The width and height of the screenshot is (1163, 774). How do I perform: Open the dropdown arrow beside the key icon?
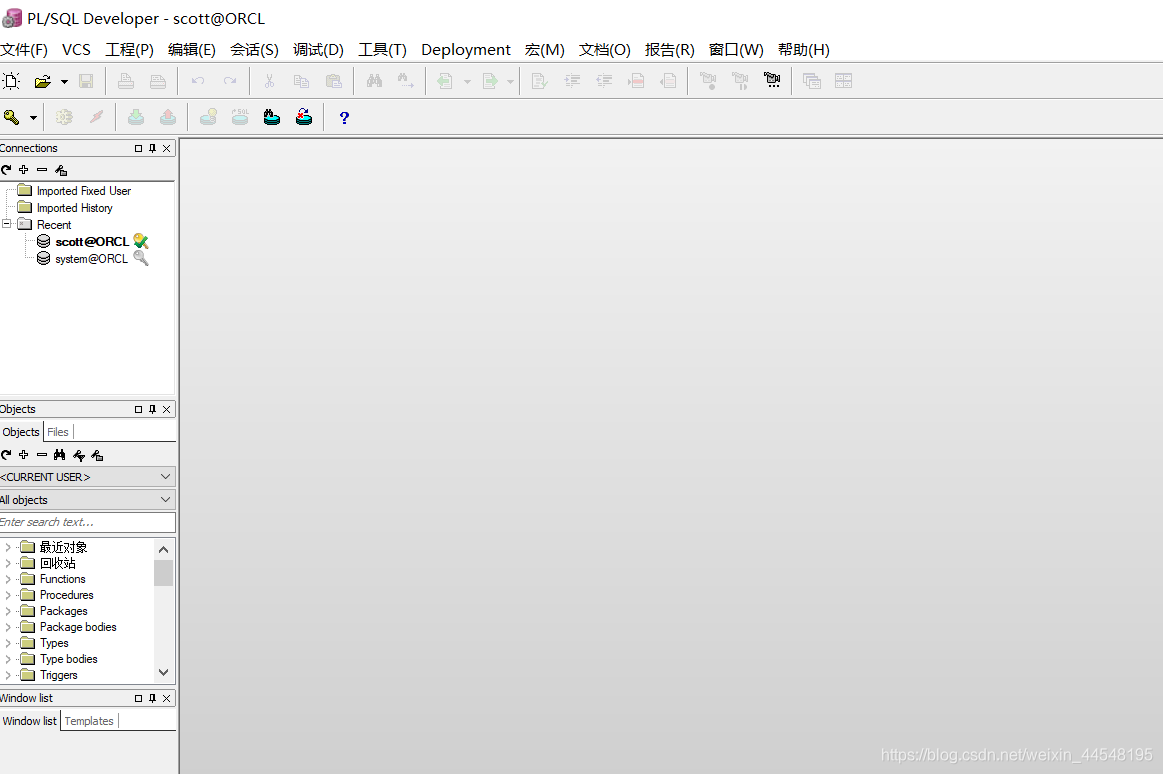tap(33, 118)
